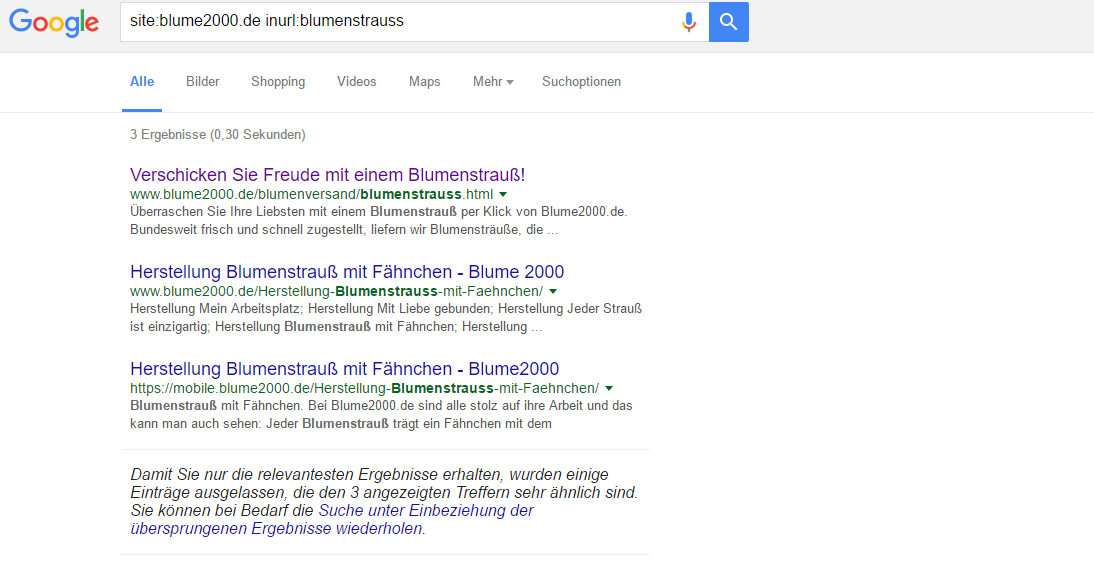The height and width of the screenshot is (583, 1094).
Task: Click 'Suche unter Einbeziehung der übersprungenen Ergebnisse wiederholen' link
Action: click(331, 520)
